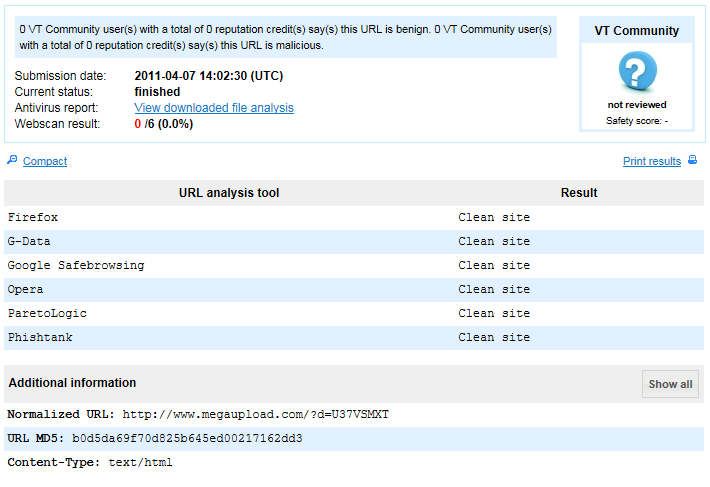Image resolution: width=710 pixels, height=487 pixels.
Task: Click the Clean site result for ParetoLogic
Action: [x=494, y=313]
